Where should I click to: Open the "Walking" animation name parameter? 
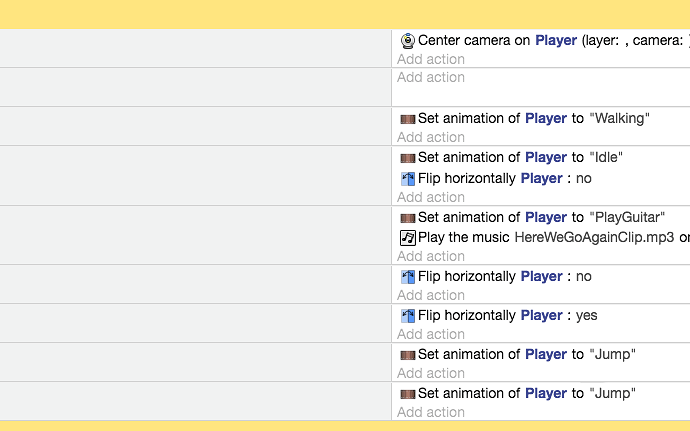pos(619,118)
